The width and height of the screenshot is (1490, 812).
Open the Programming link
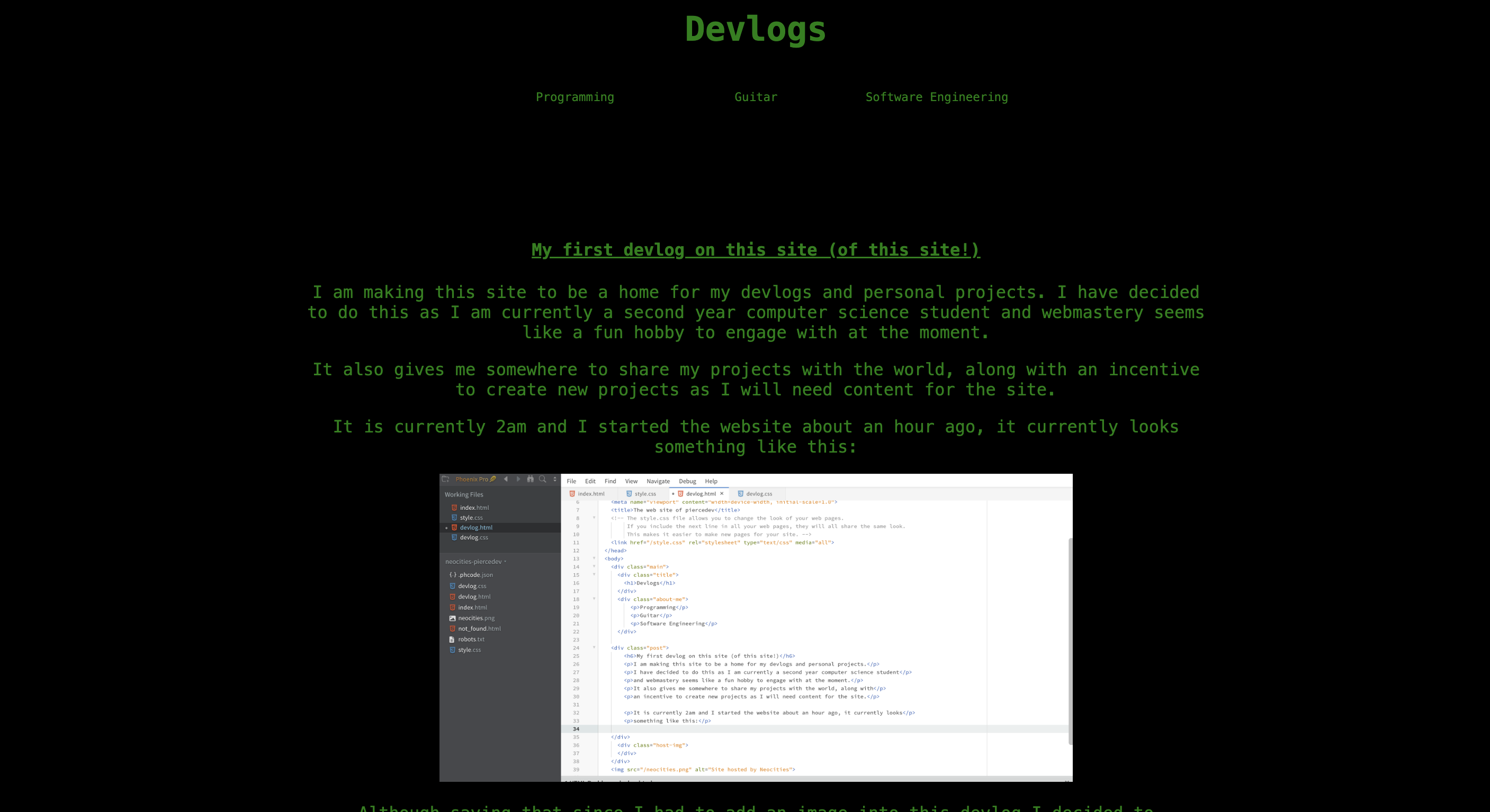tap(575, 96)
